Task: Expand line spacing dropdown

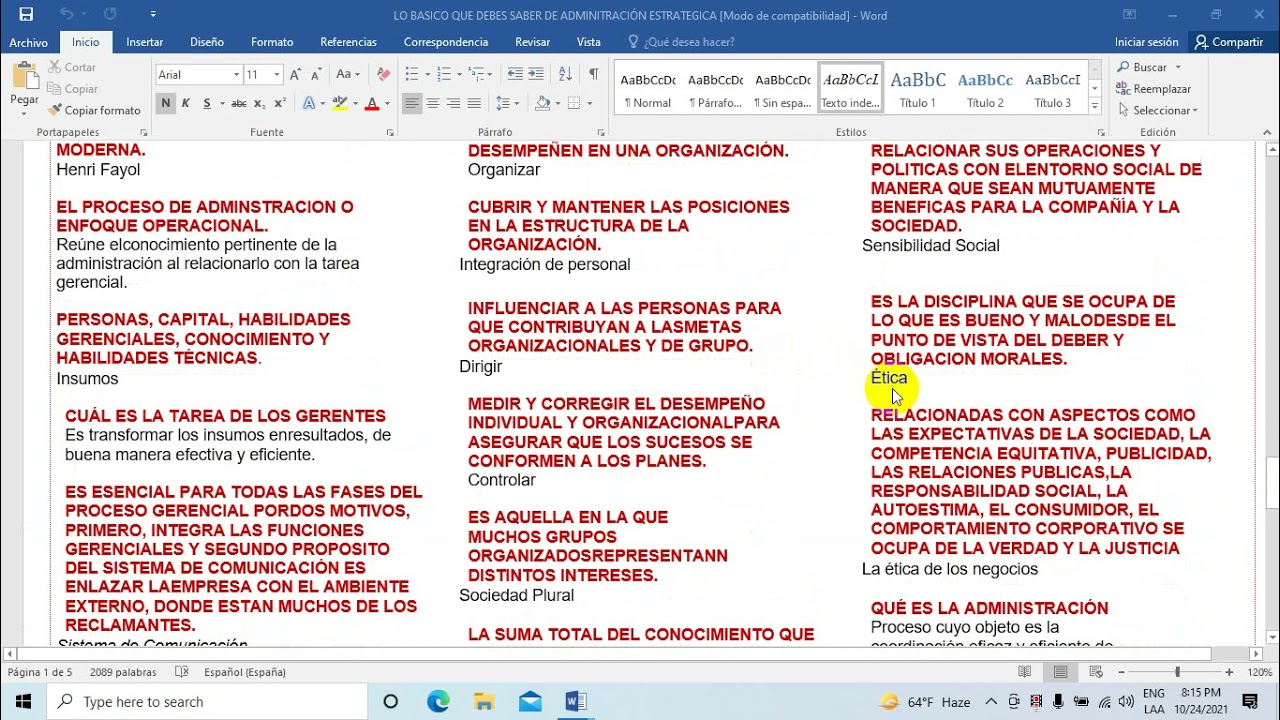Action: [516, 103]
